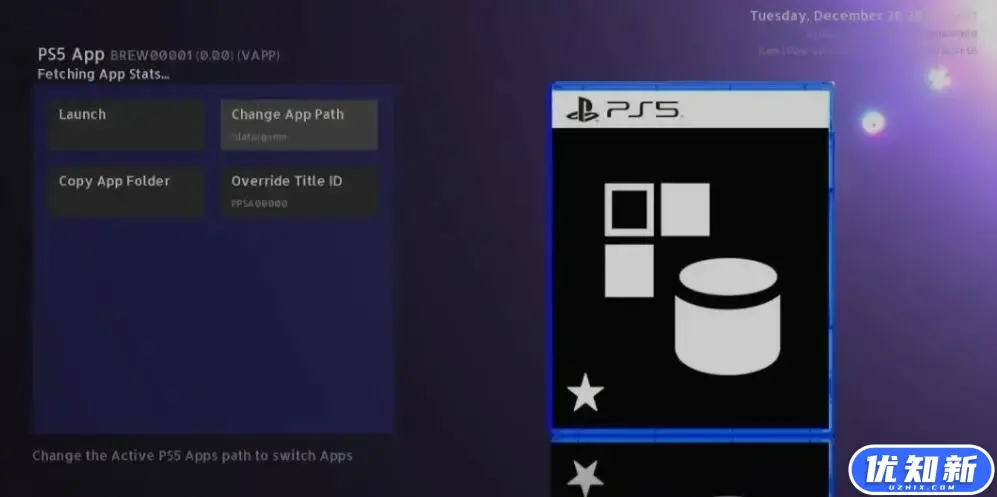Viewport: 997px width, 497px height.
Task: Open the Override Title ID option
Action: pos(299,190)
